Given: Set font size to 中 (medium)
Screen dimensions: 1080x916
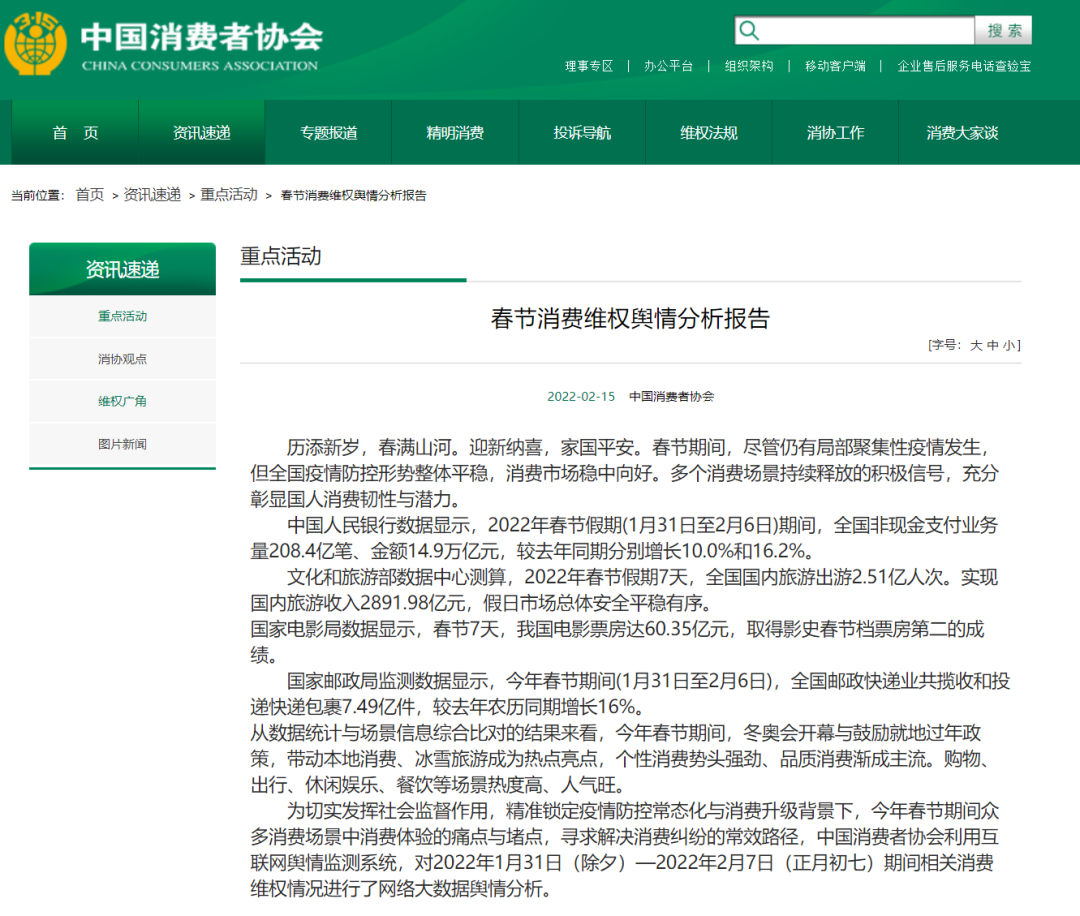Looking at the screenshot, I should 993,345.
